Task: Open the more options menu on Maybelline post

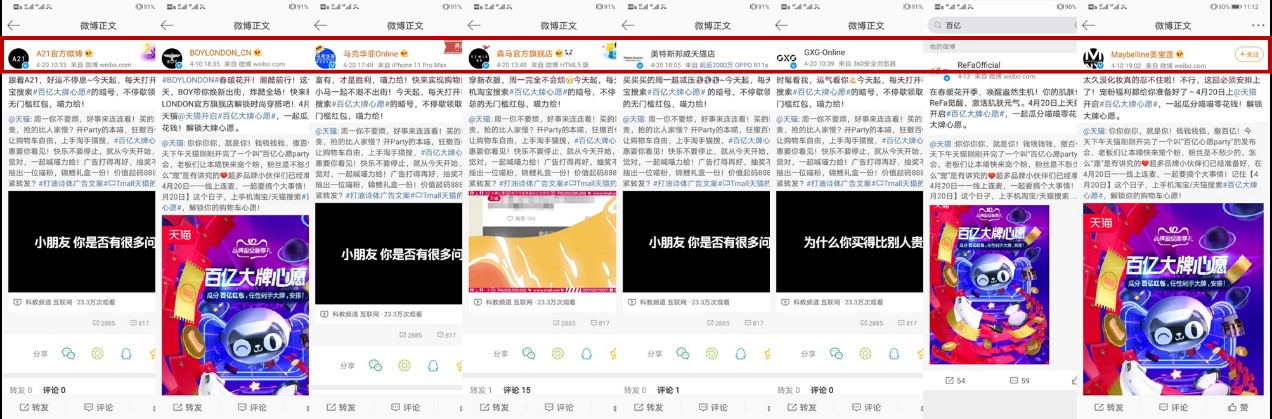Action: (x=1259, y=25)
